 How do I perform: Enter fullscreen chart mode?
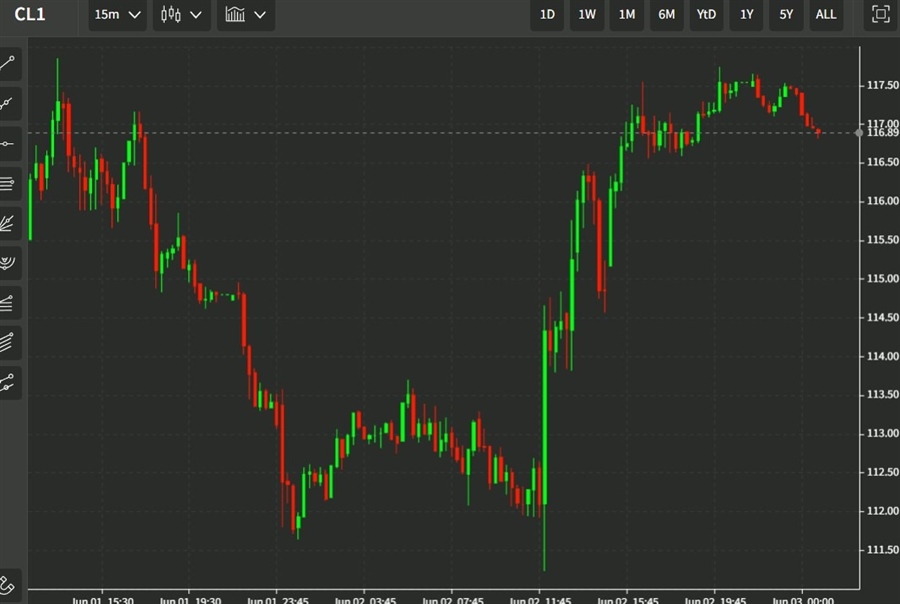tap(880, 14)
